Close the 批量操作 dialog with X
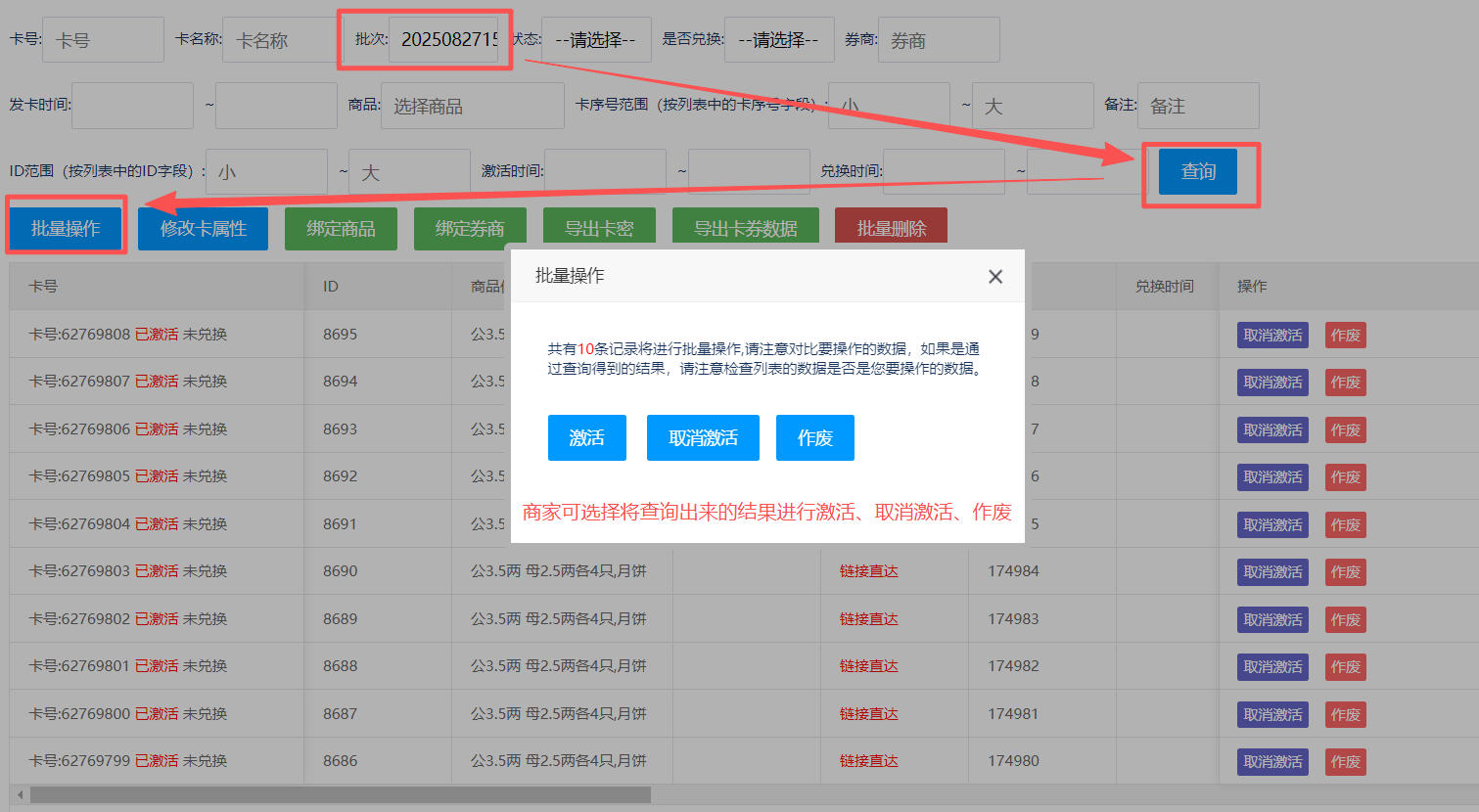Viewport: 1479px width, 812px height. coord(995,277)
